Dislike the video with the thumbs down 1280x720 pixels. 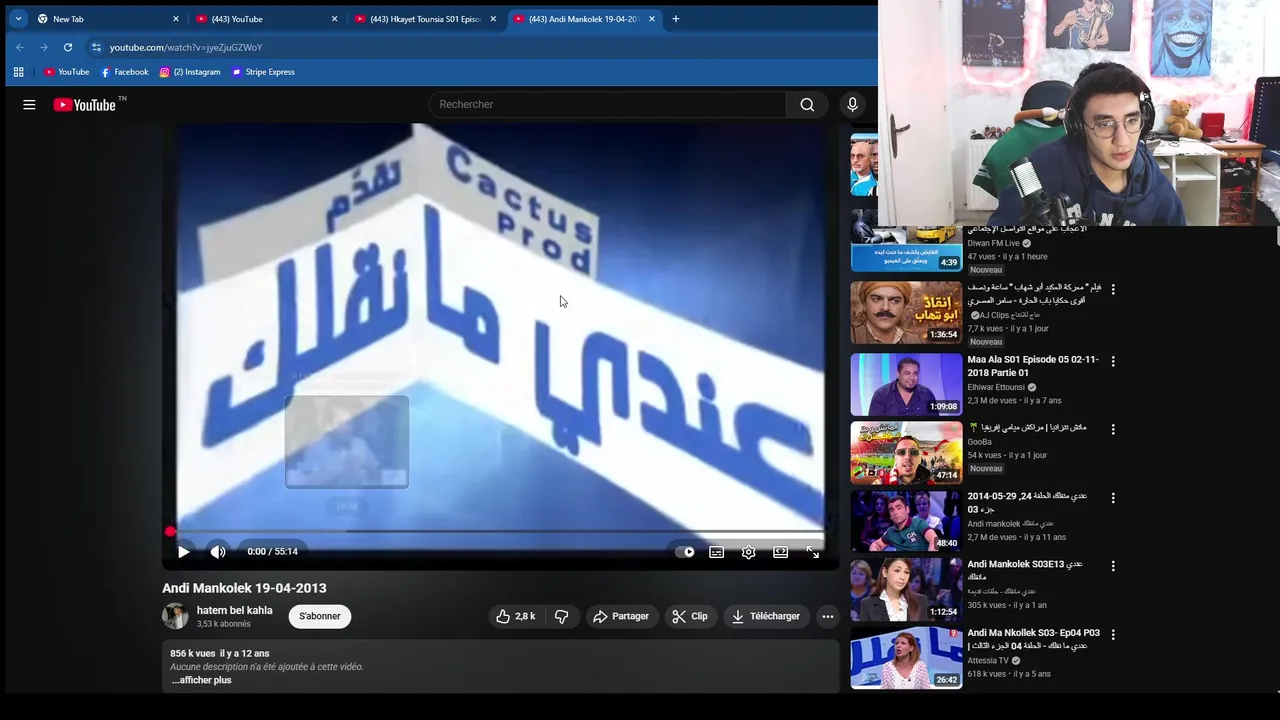click(x=561, y=617)
